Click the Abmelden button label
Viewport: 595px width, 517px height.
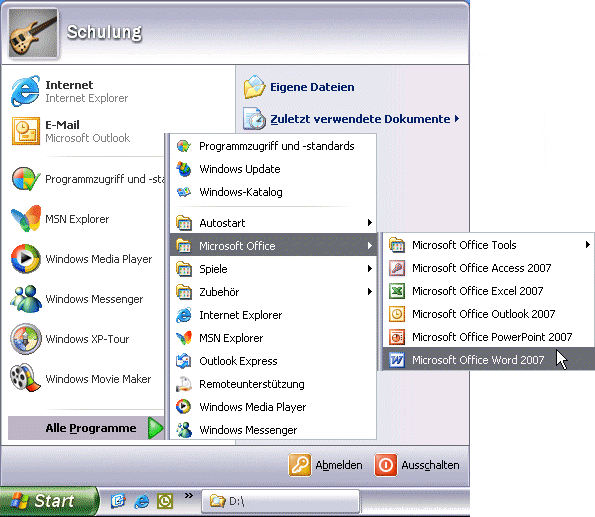click(339, 465)
